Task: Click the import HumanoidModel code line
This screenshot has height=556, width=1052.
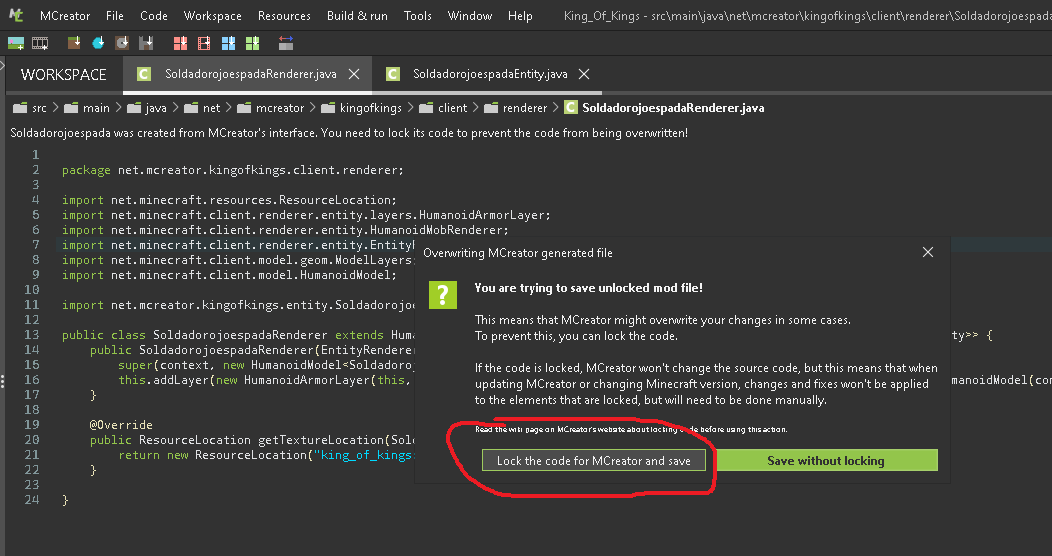Action: point(229,275)
